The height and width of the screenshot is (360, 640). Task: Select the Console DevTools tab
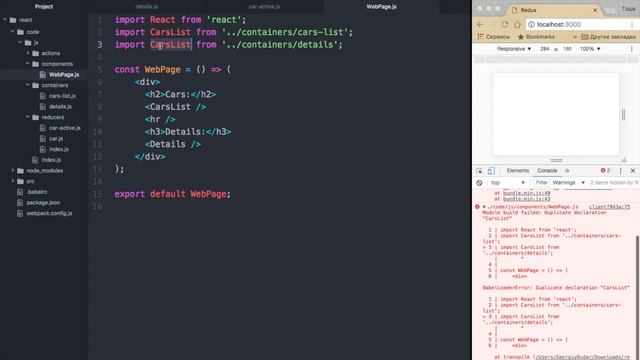(x=547, y=171)
